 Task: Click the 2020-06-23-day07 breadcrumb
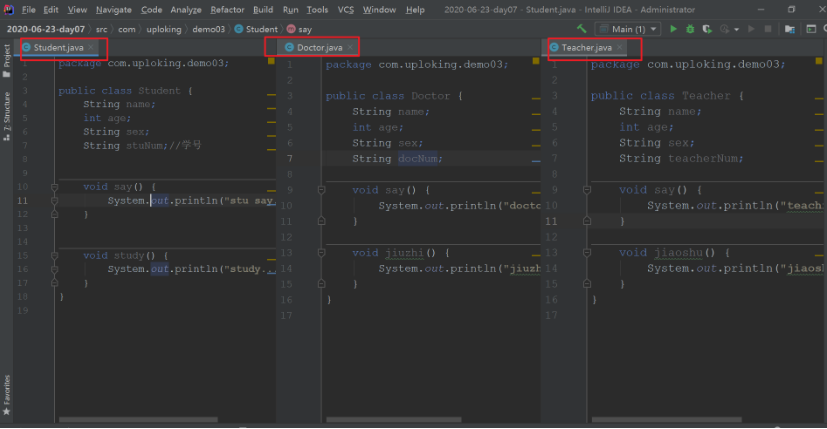click(x=45, y=29)
